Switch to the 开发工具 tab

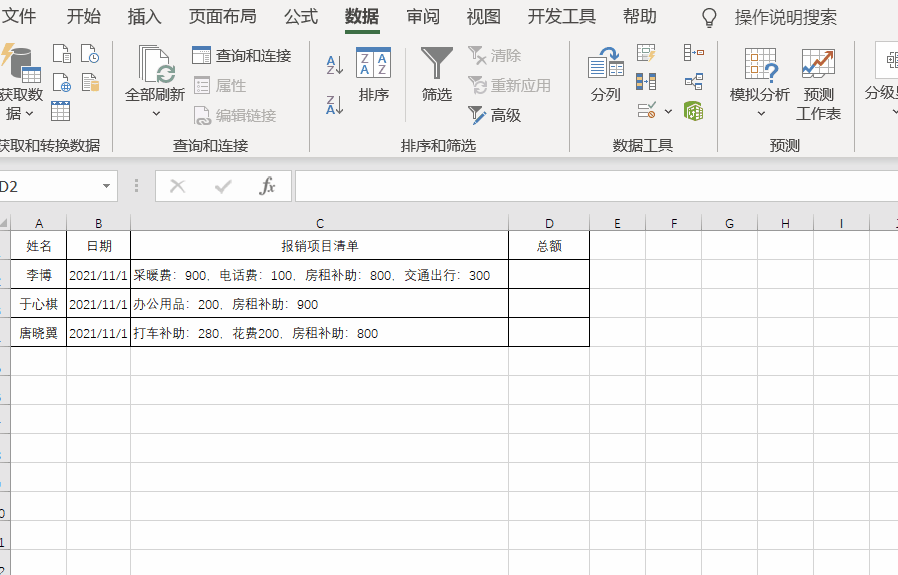(x=562, y=17)
